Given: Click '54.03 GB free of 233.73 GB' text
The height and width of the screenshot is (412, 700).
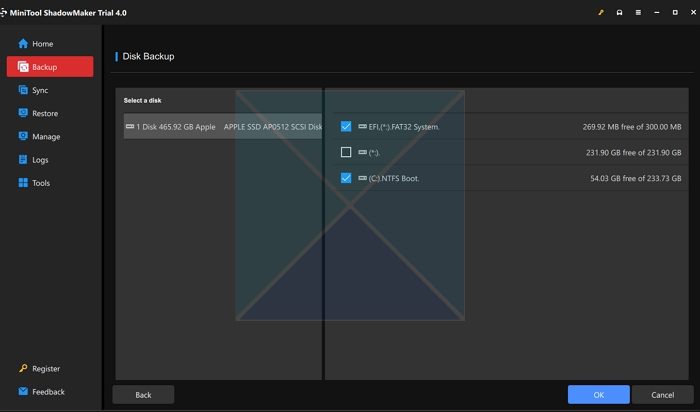Looking at the screenshot, I should click(636, 179).
